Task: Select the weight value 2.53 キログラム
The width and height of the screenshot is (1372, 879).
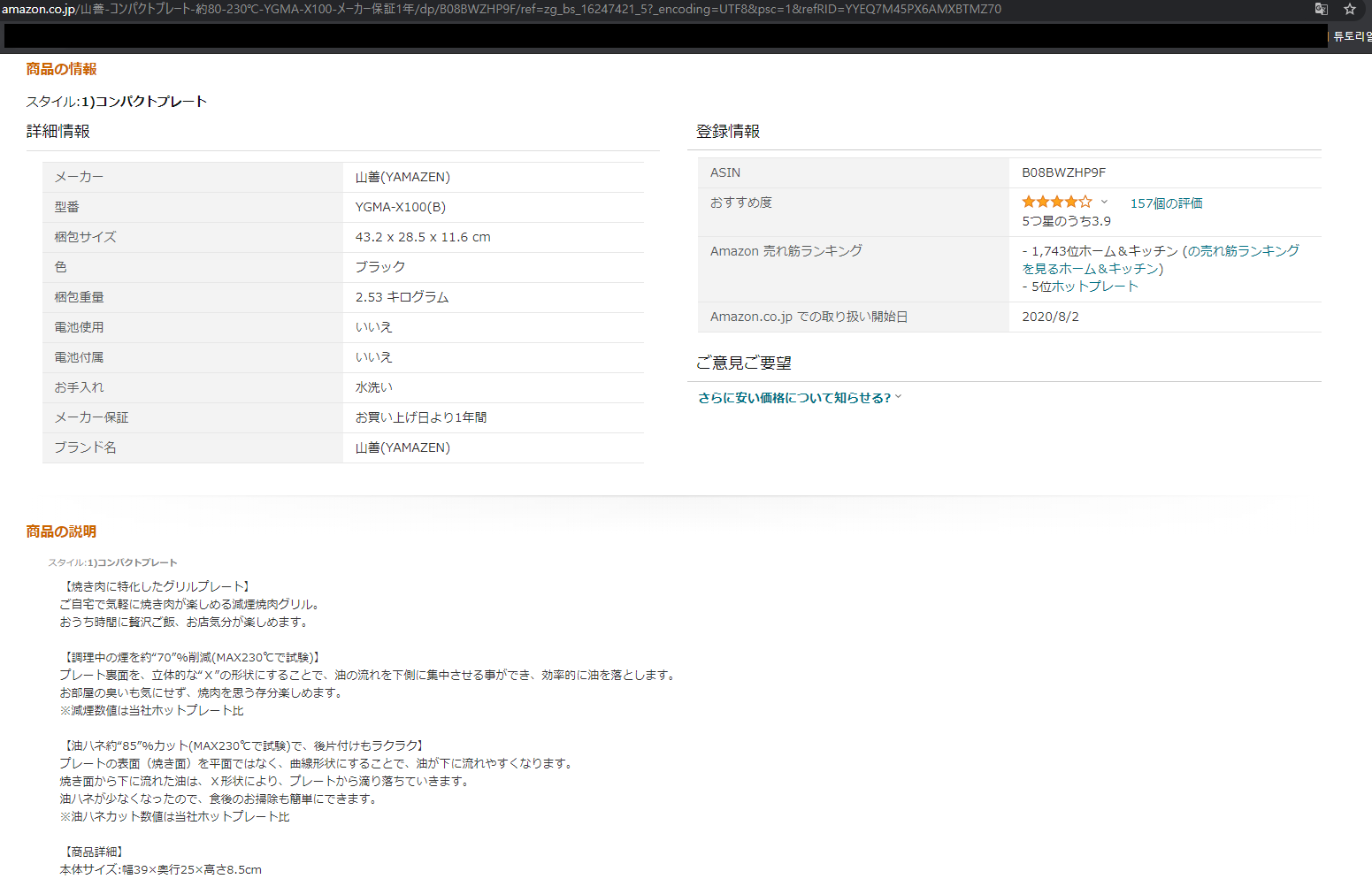Action: (x=402, y=297)
